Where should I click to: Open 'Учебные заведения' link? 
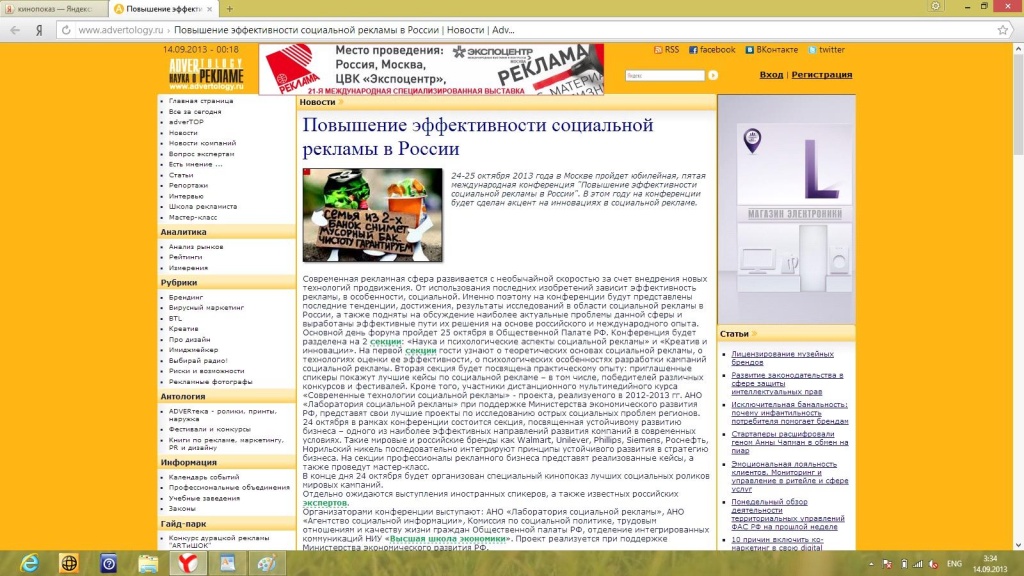(x=204, y=498)
